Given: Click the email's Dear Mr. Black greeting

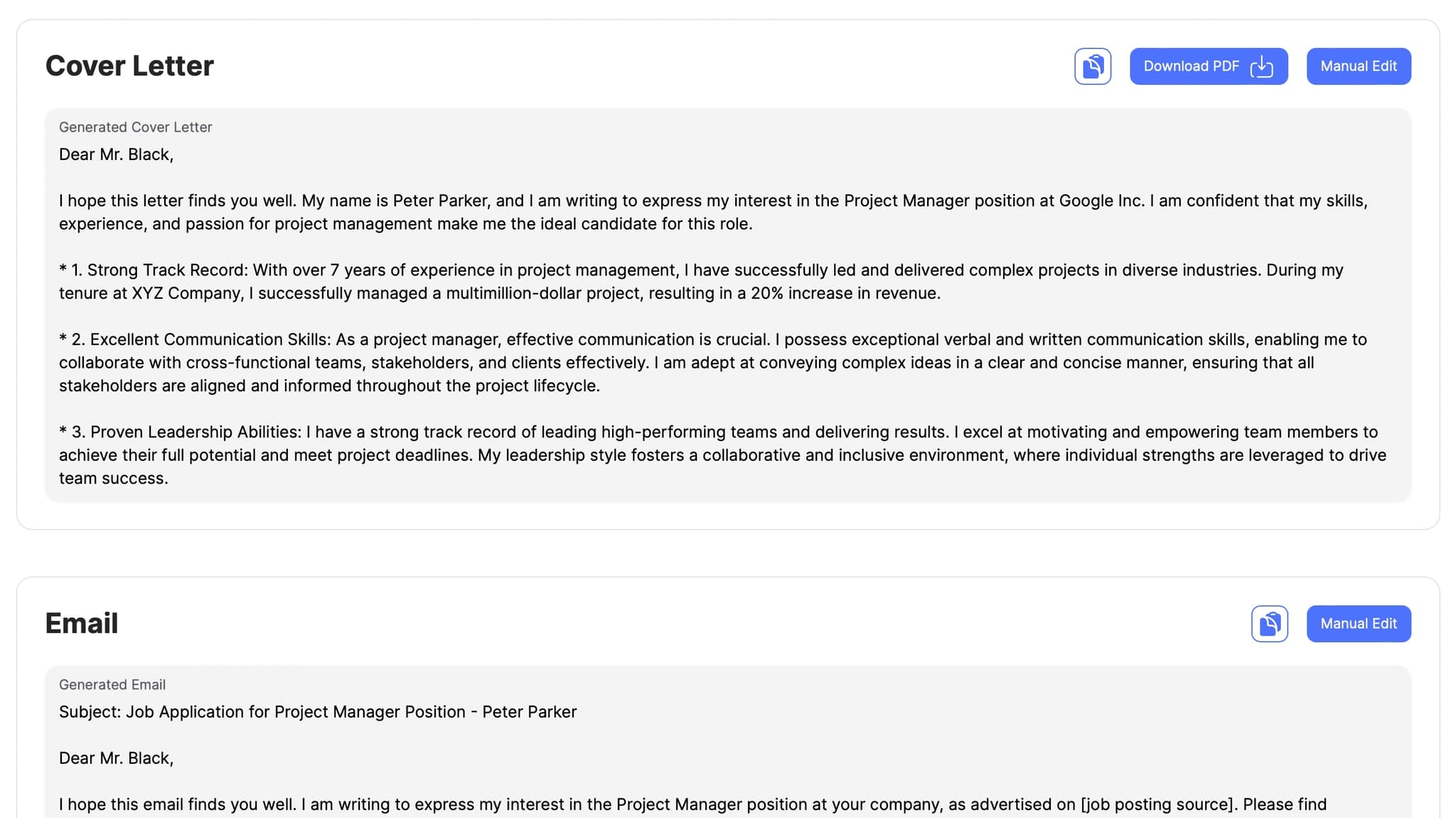Looking at the screenshot, I should [x=116, y=758].
